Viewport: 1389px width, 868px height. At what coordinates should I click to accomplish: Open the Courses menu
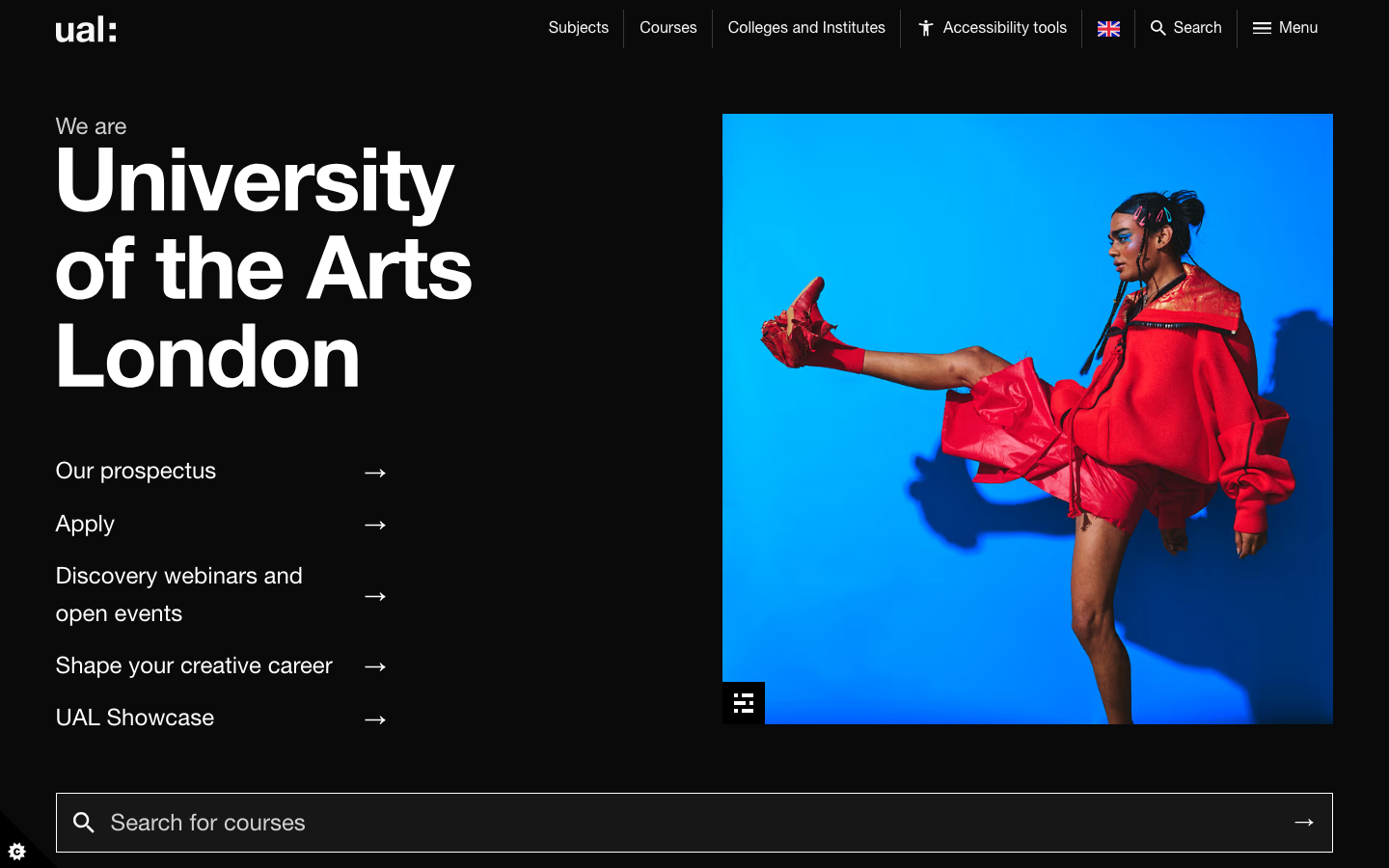pos(667,28)
